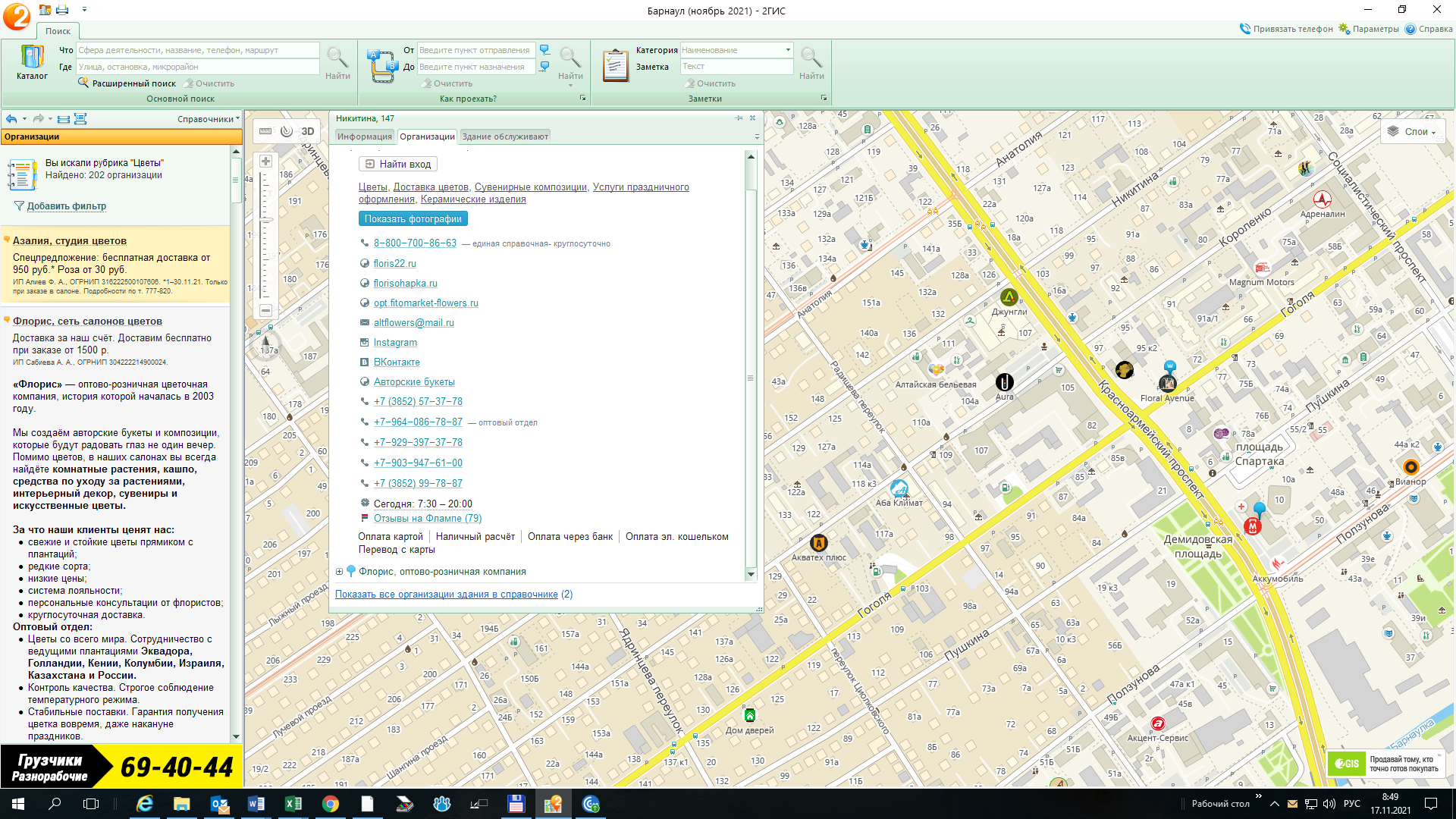1456x819 pixels.
Task: Open Chrome from the taskbar
Action: point(331,804)
